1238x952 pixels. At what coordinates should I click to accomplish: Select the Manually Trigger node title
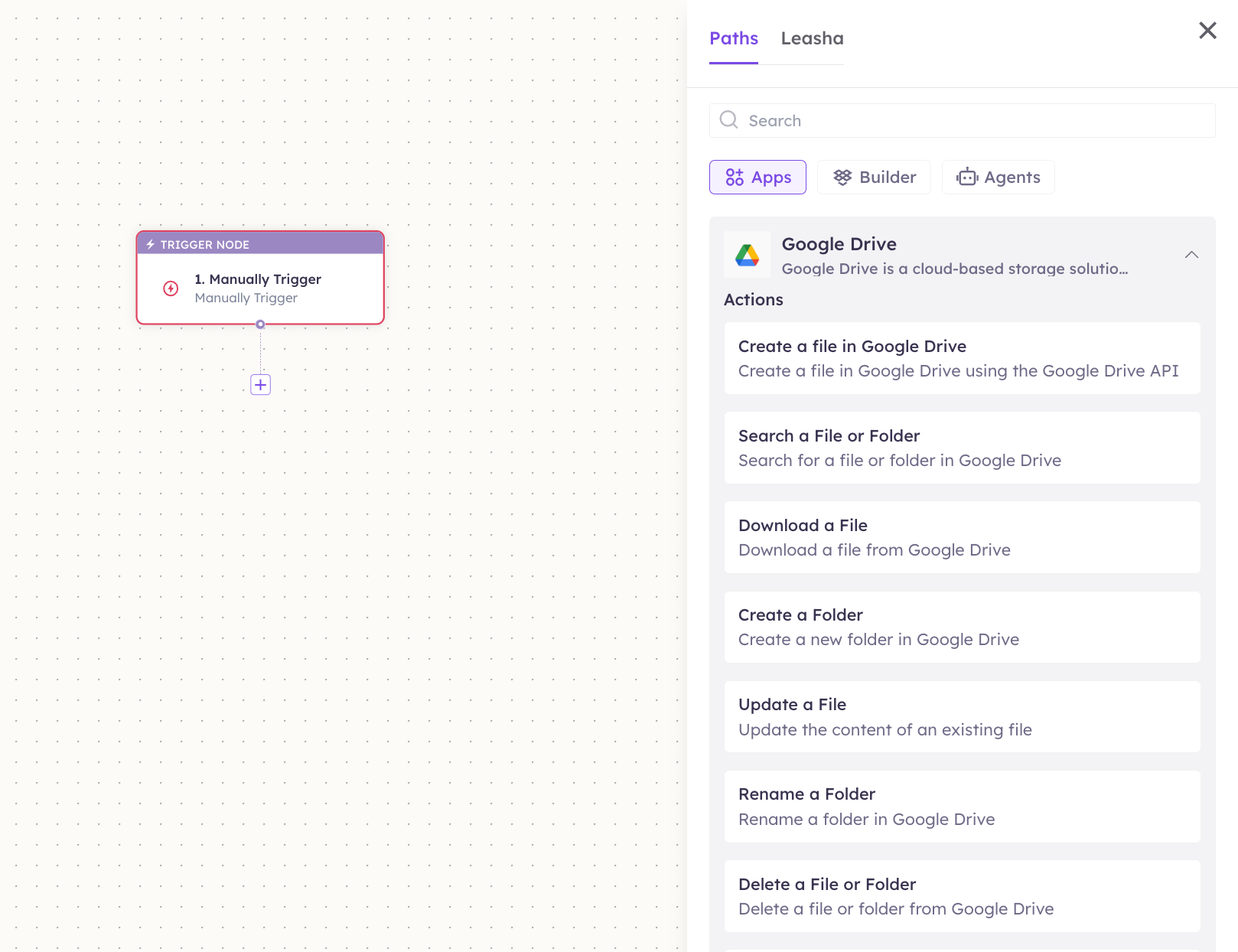[258, 279]
